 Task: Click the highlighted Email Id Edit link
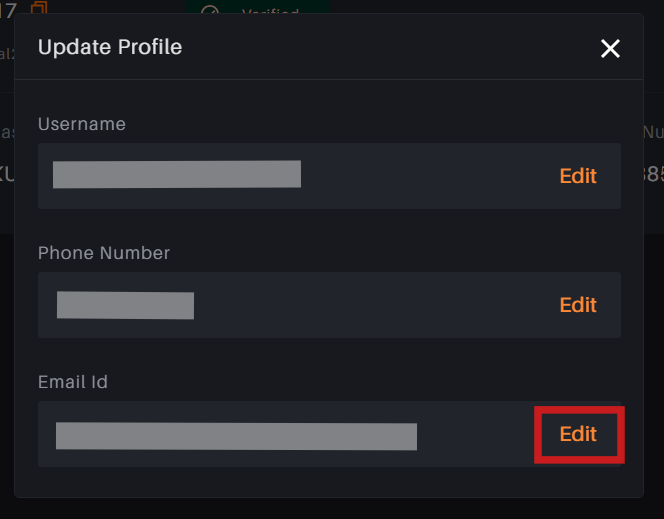(x=578, y=434)
